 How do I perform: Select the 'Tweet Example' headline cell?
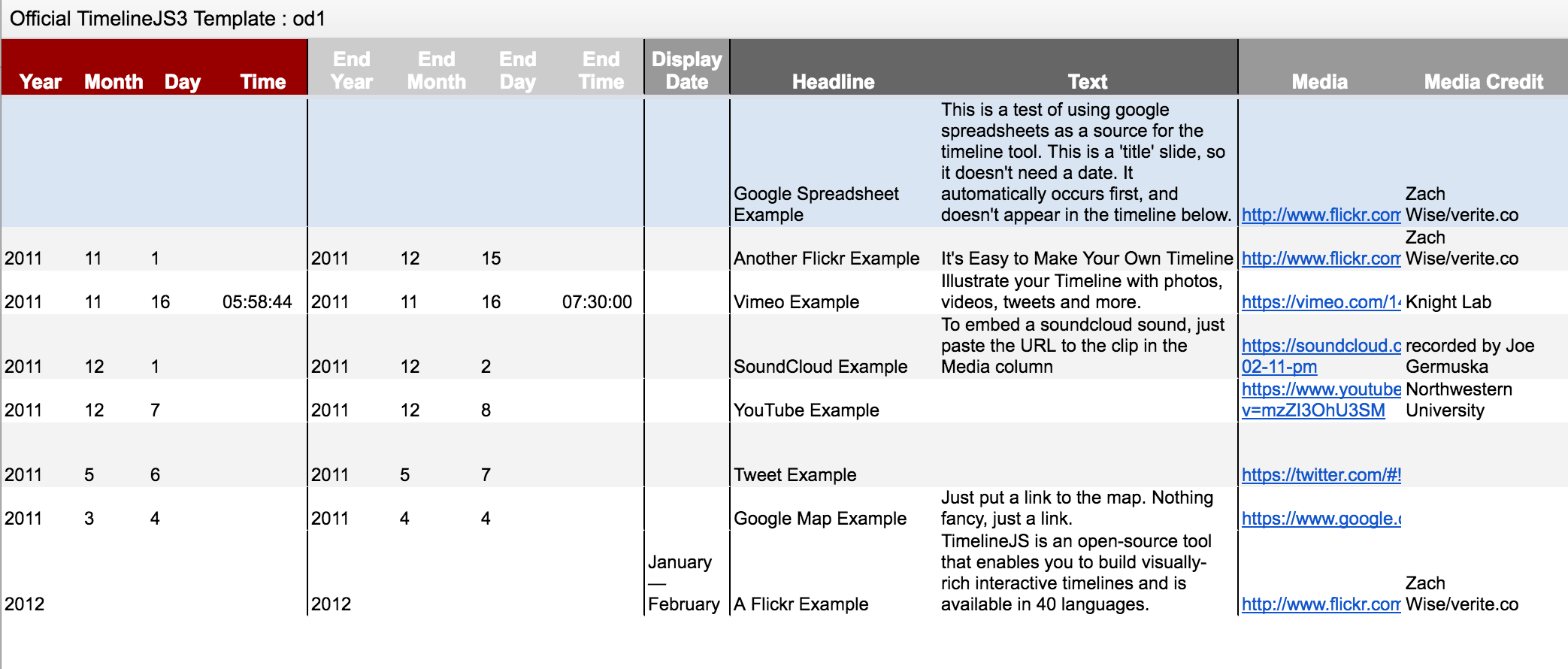(x=795, y=475)
